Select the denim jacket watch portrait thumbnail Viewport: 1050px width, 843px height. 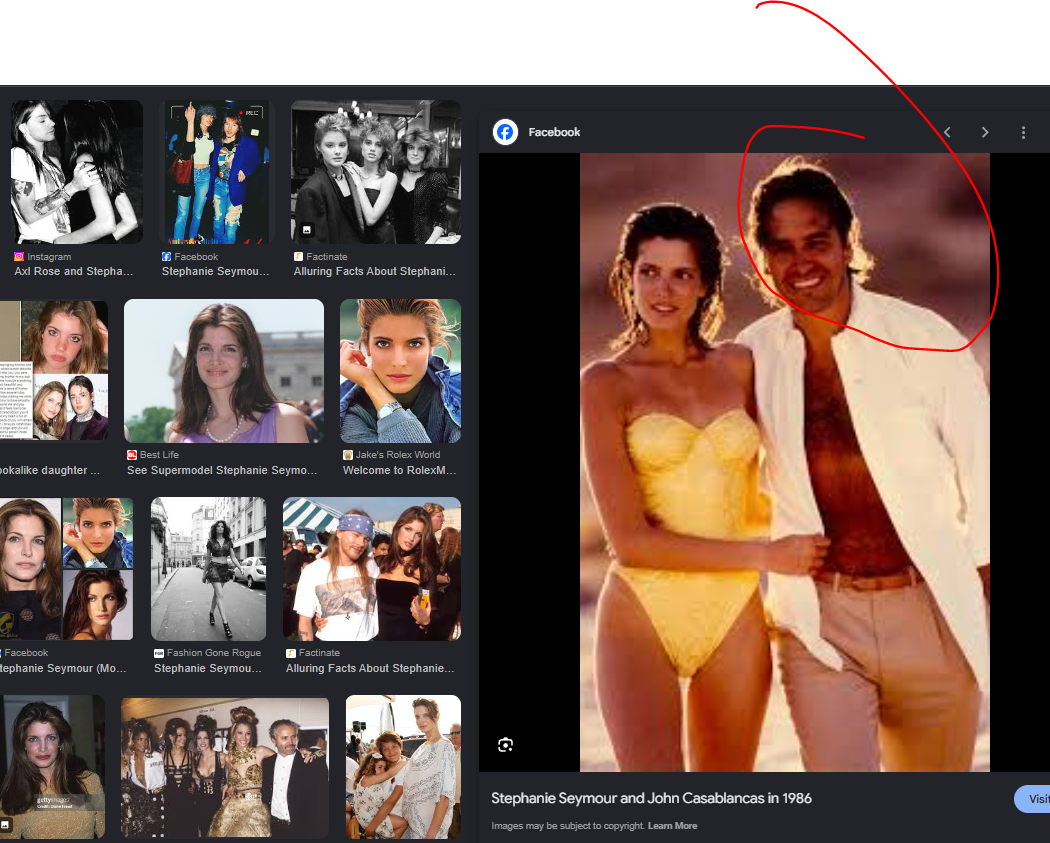(400, 371)
